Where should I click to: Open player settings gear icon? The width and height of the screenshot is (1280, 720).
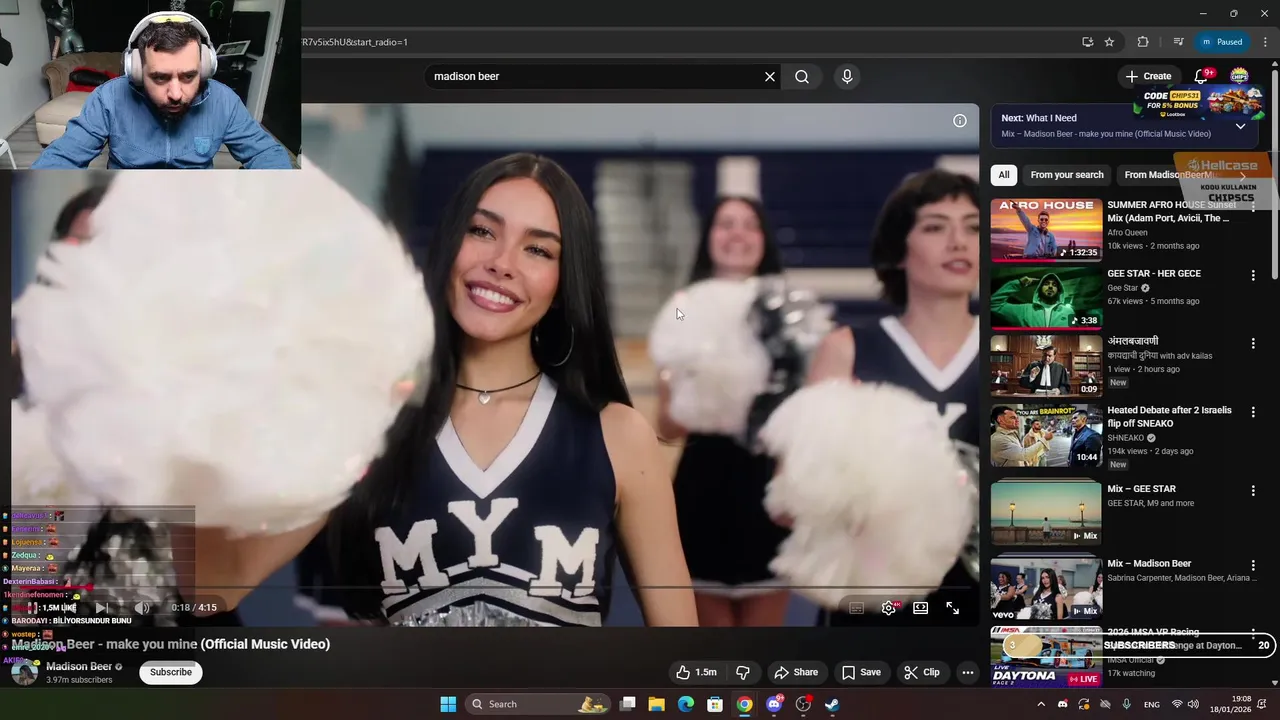click(x=888, y=607)
